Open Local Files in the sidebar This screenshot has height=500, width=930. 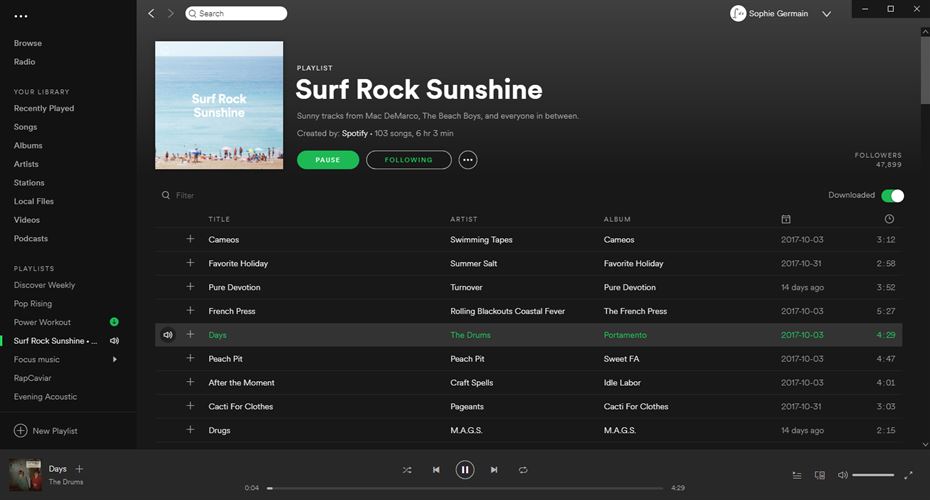coord(34,201)
